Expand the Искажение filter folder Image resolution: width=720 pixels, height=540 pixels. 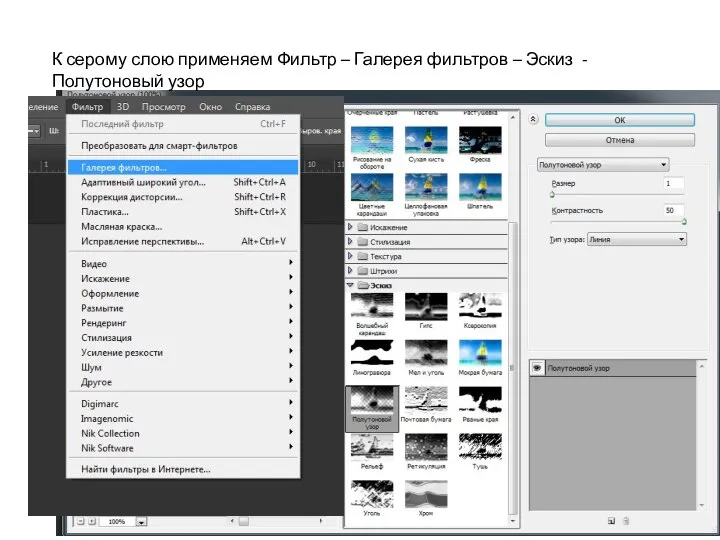pyautogui.click(x=350, y=227)
